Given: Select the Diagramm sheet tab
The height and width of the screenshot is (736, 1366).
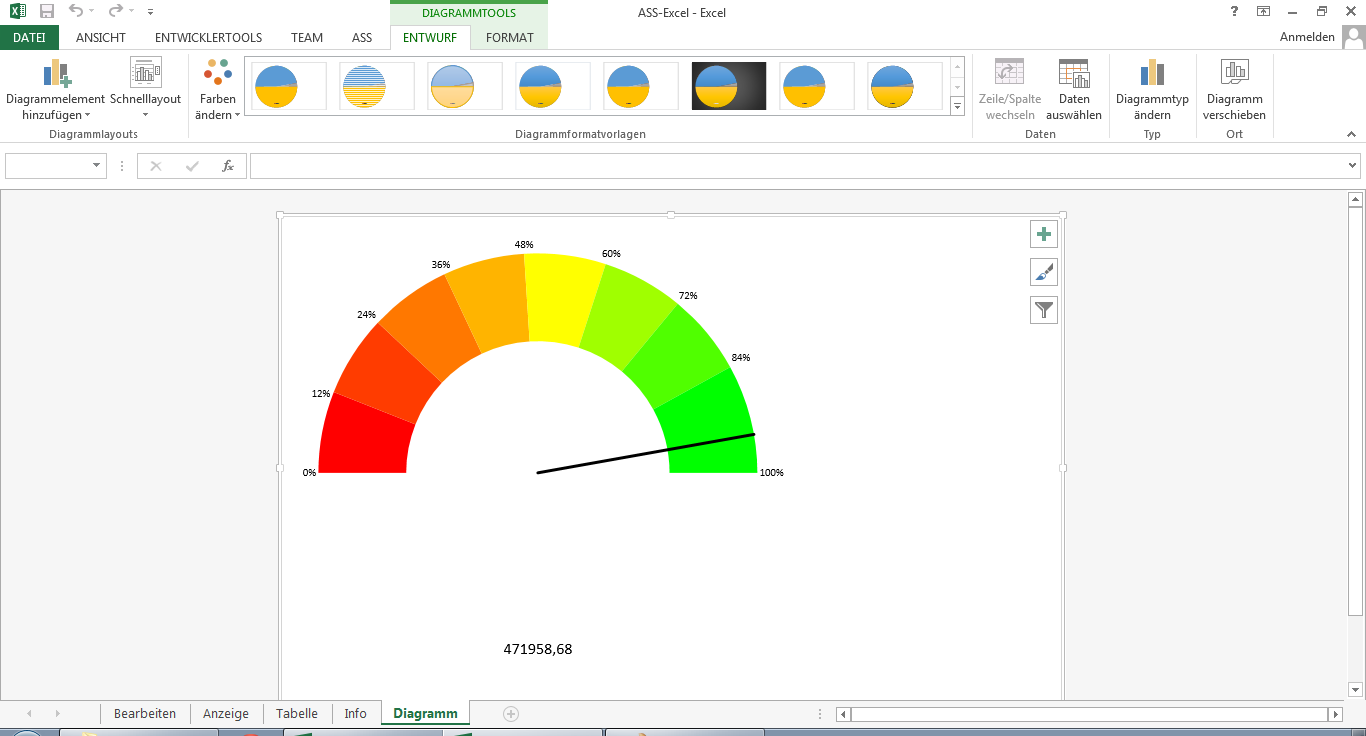Looking at the screenshot, I should pyautogui.click(x=425, y=713).
